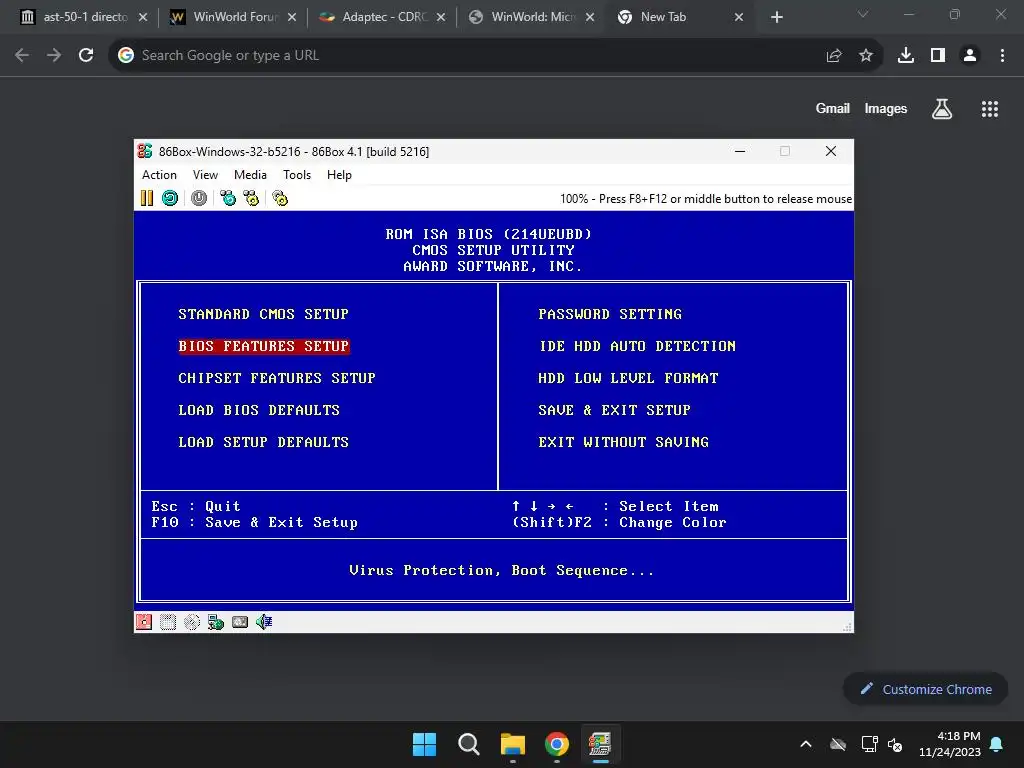This screenshot has width=1024, height=768.
Task: Minimize the 86Box window
Action: pos(740,152)
